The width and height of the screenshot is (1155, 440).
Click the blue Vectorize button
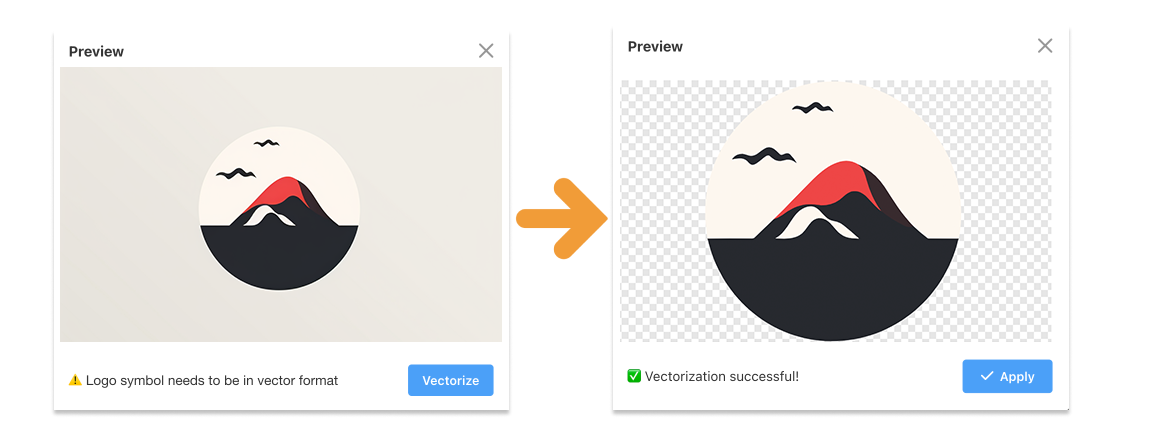450,380
